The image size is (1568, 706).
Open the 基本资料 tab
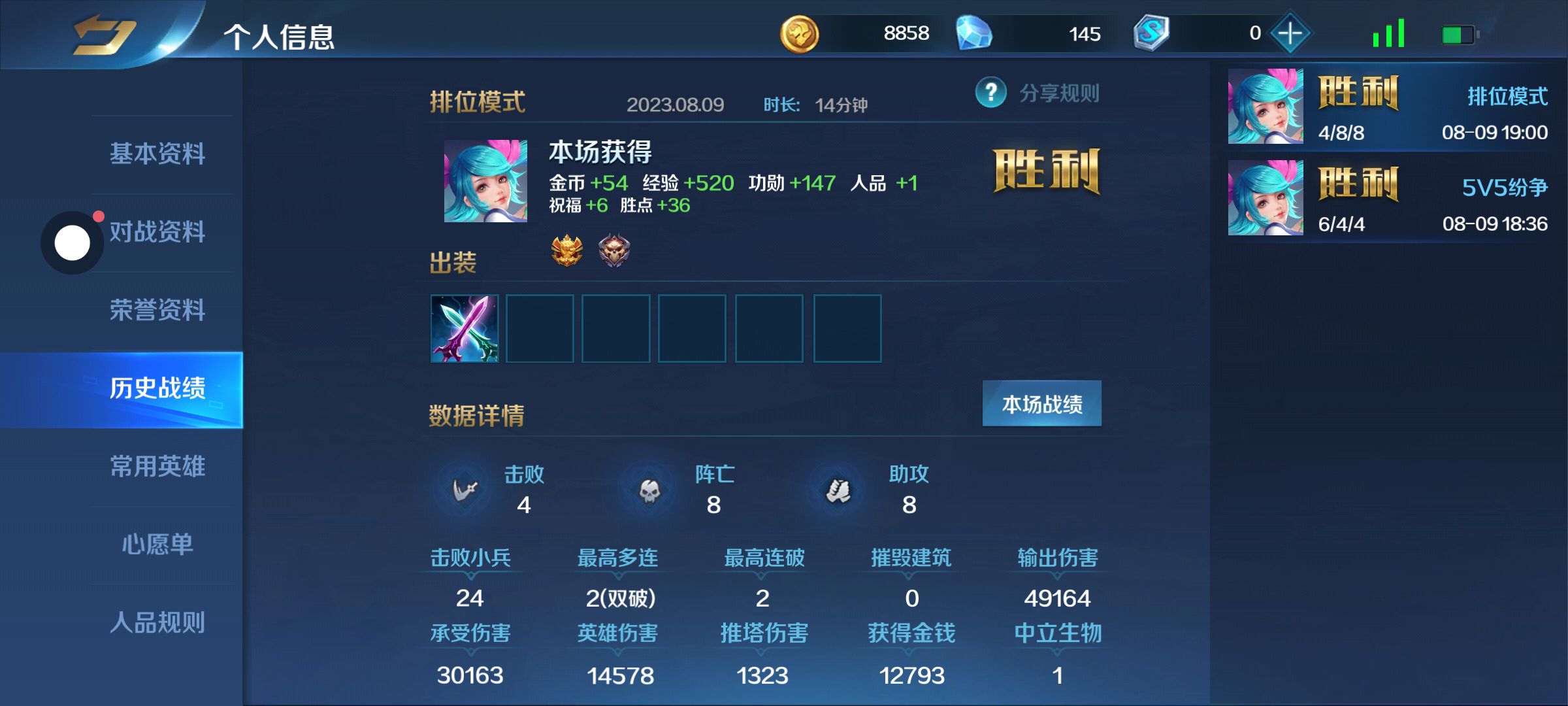click(157, 154)
